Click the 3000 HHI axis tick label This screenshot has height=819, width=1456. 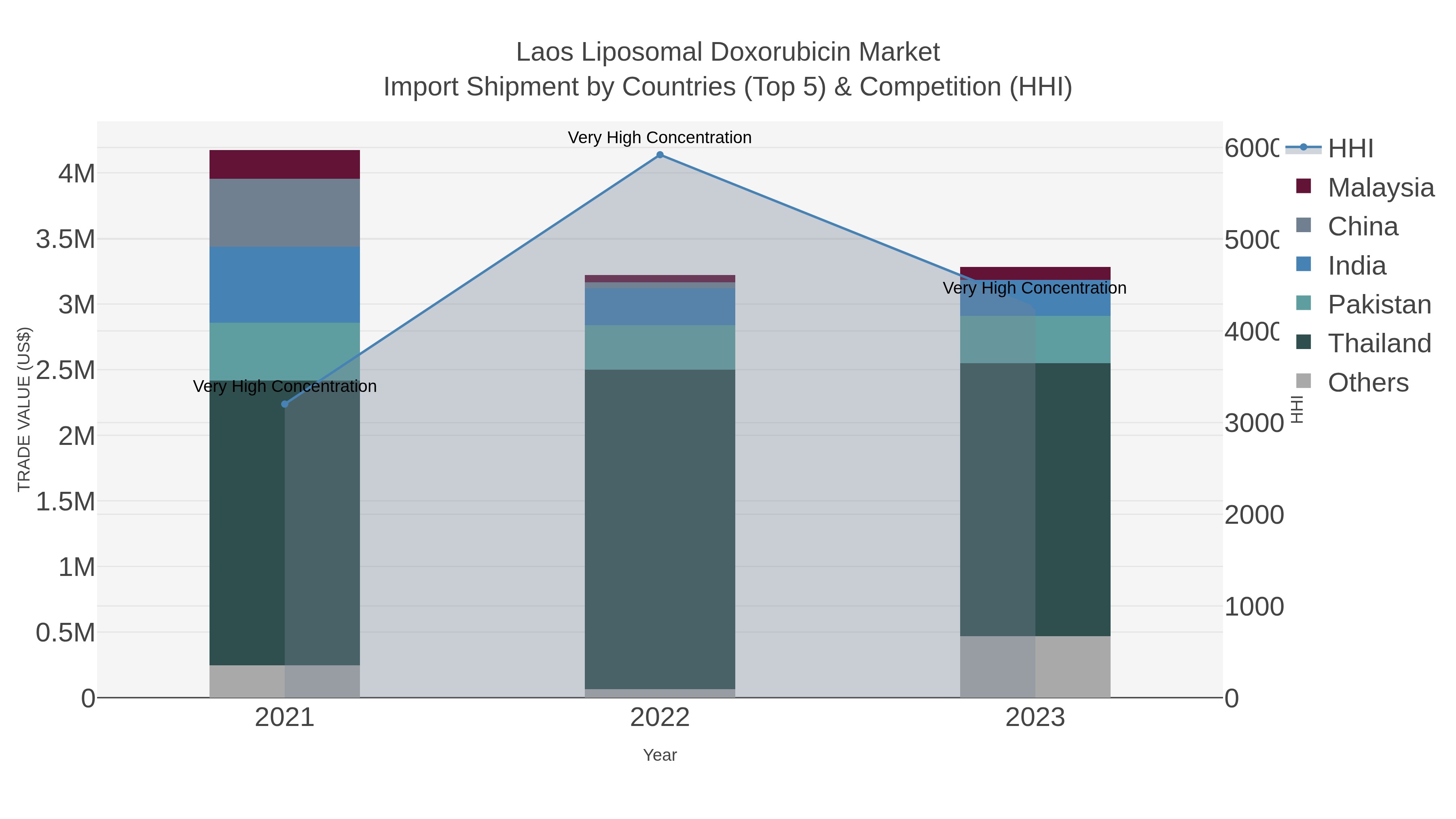click(x=1254, y=423)
